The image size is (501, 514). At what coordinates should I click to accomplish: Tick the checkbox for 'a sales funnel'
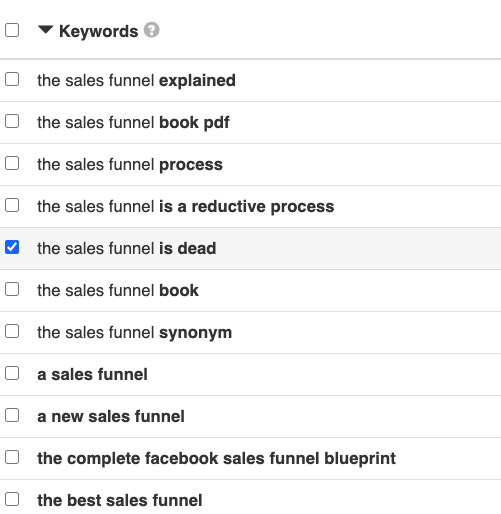12,373
